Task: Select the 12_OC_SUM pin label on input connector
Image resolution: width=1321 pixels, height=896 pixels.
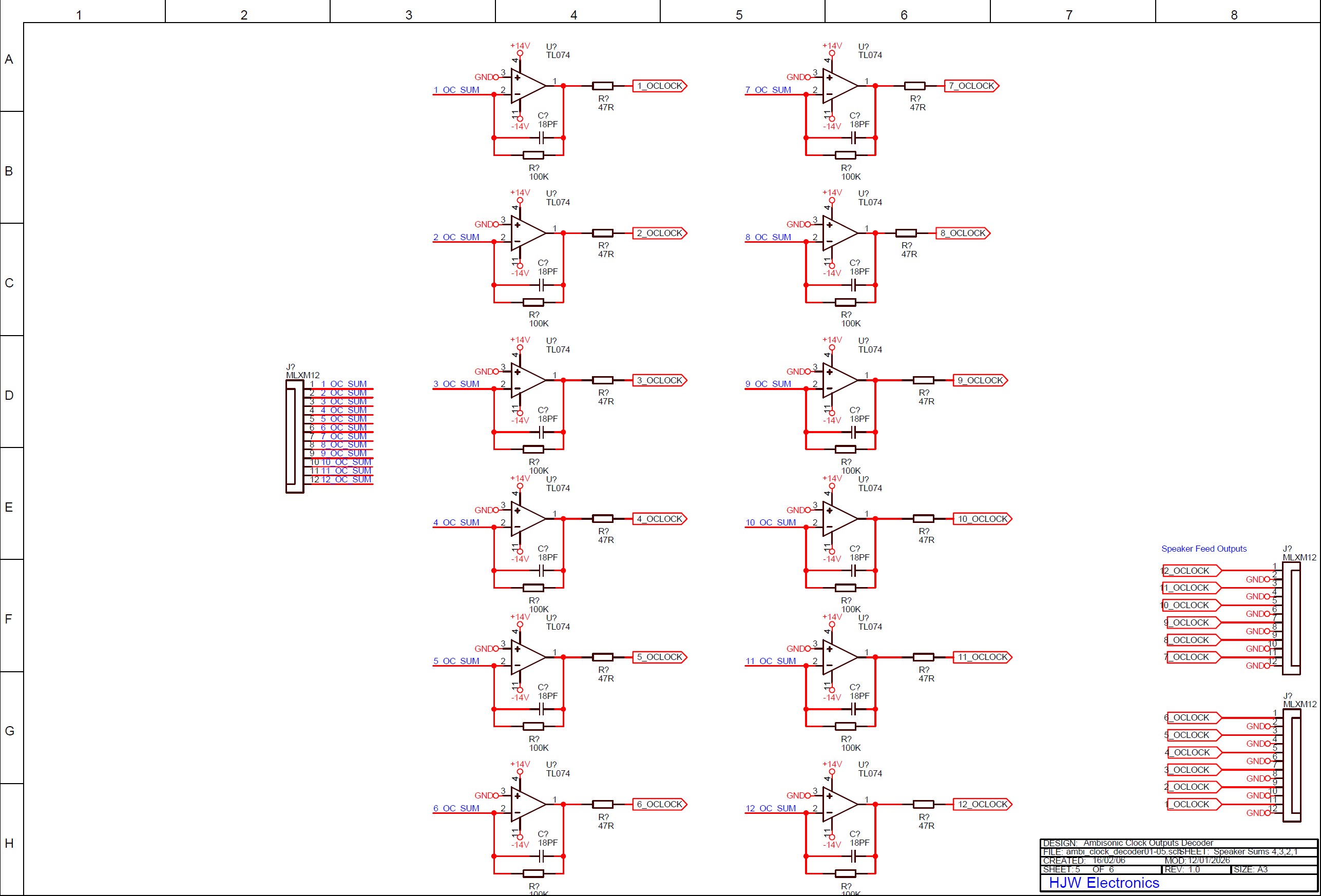Action: click(x=346, y=479)
